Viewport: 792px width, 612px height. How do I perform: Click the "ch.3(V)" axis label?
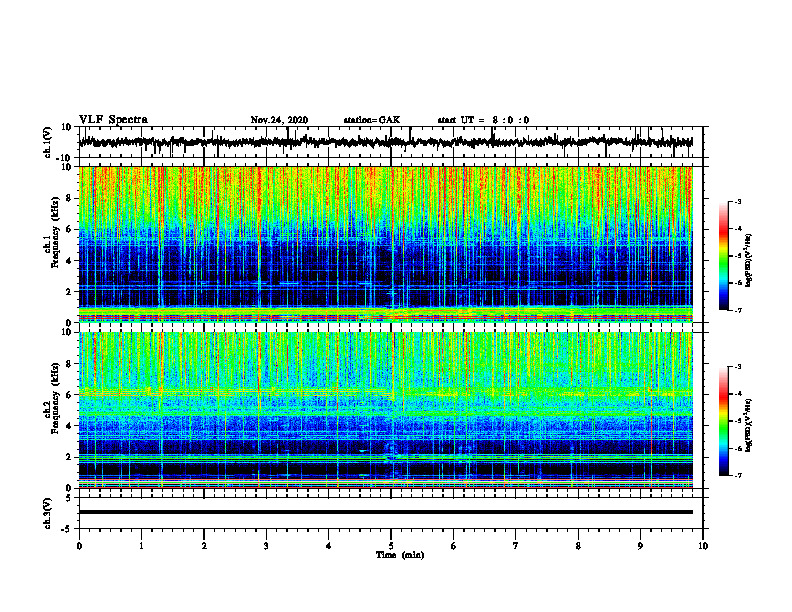tap(48, 514)
